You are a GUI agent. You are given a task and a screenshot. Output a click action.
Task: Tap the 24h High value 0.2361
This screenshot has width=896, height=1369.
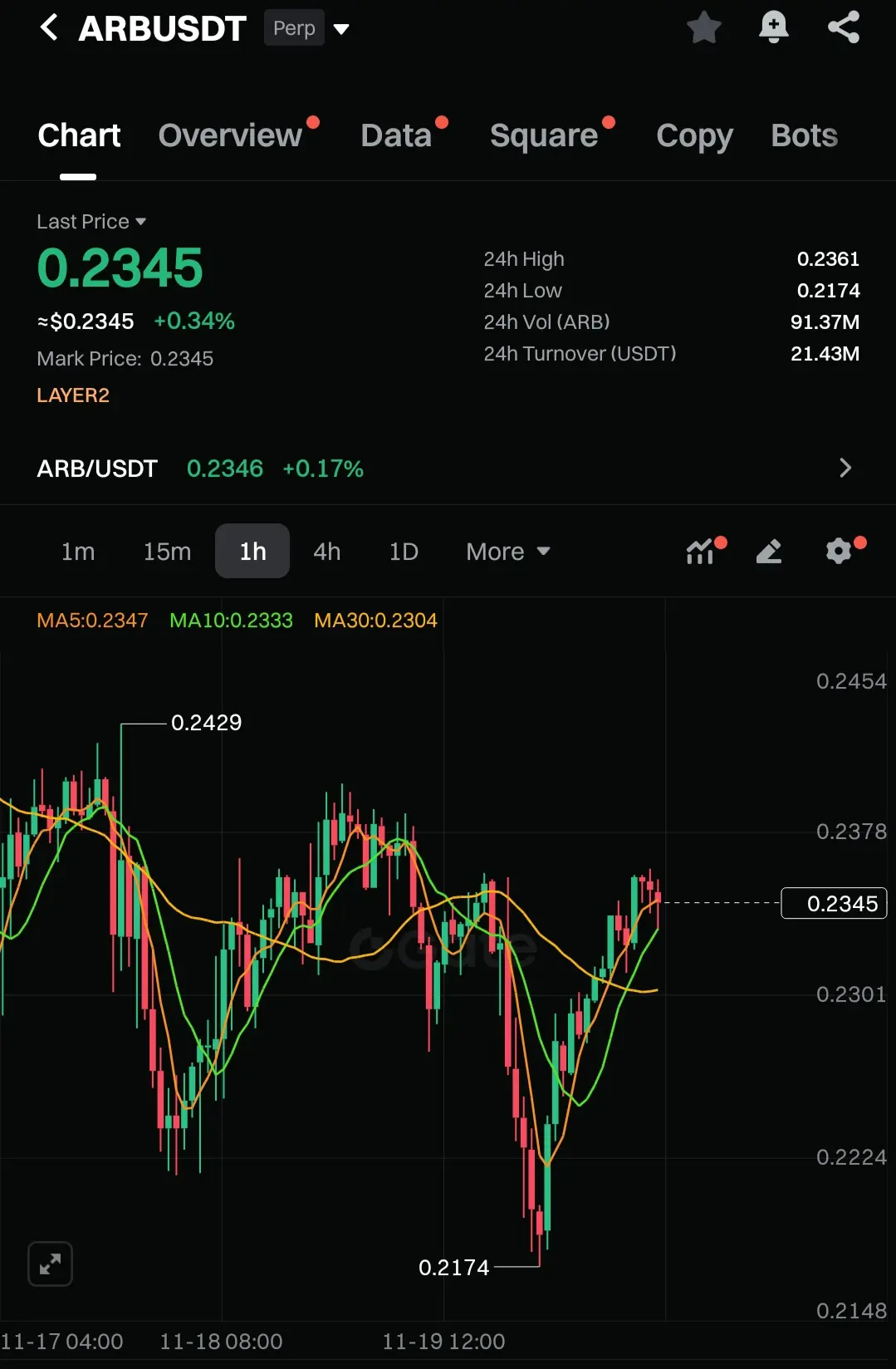tap(828, 259)
